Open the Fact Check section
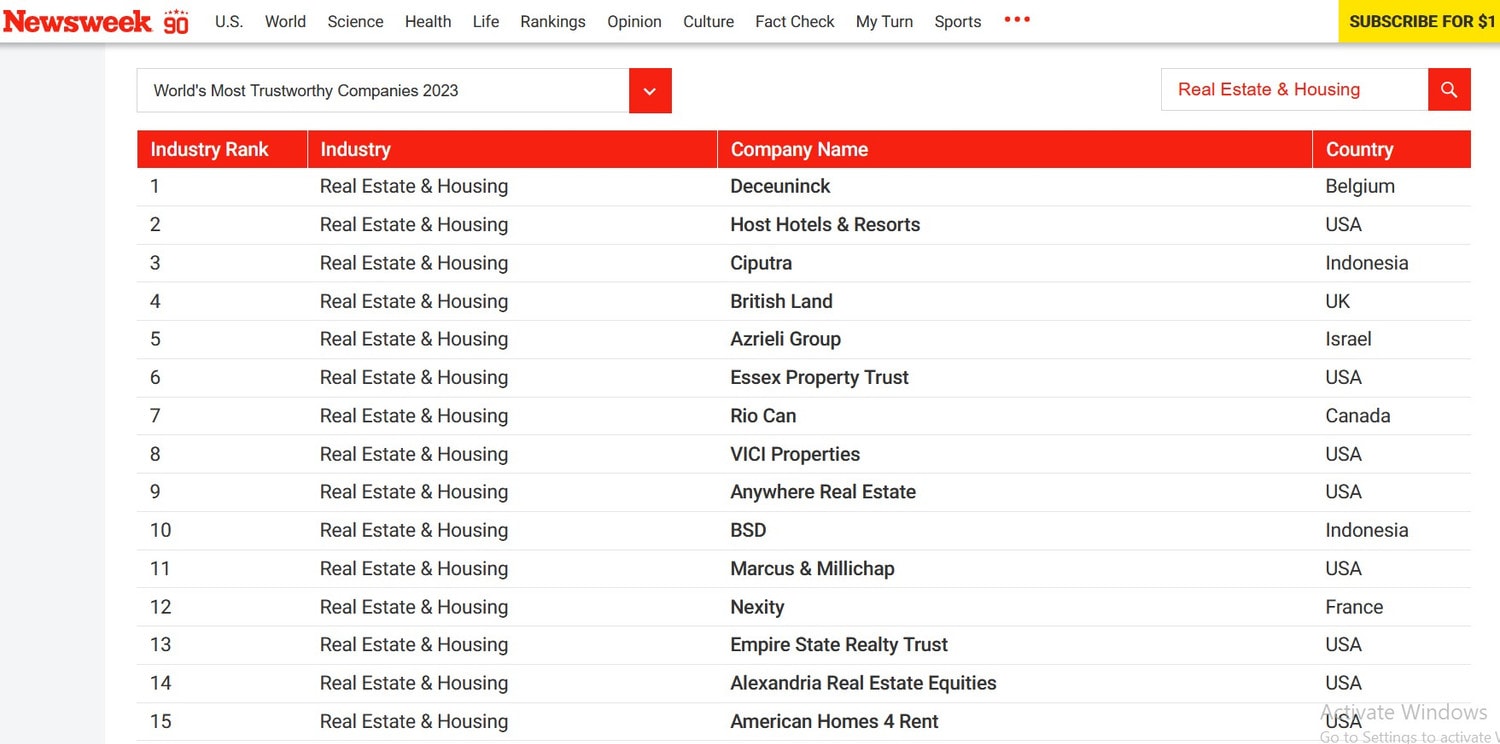1500x744 pixels. pyautogui.click(x=795, y=21)
